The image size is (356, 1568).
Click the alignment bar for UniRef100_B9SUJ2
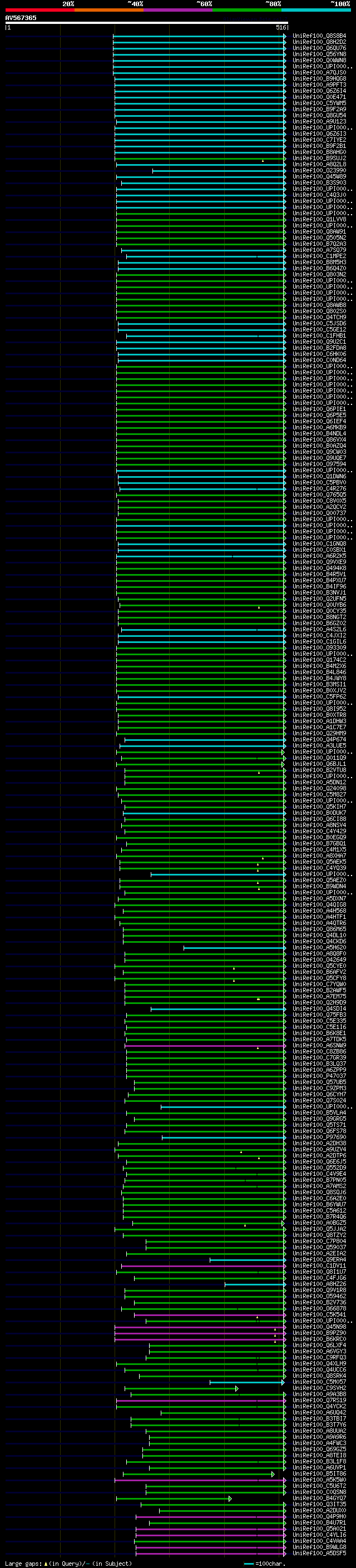(200, 159)
